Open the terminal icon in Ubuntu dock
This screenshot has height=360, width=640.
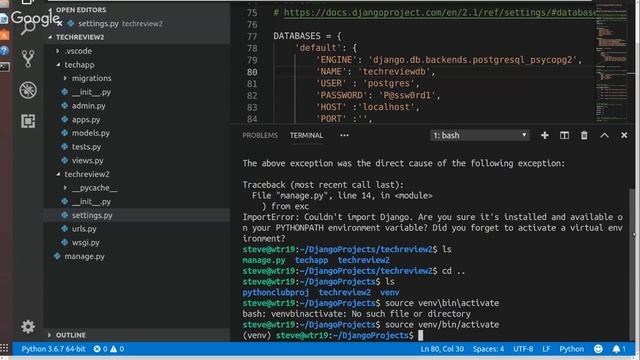4,67
